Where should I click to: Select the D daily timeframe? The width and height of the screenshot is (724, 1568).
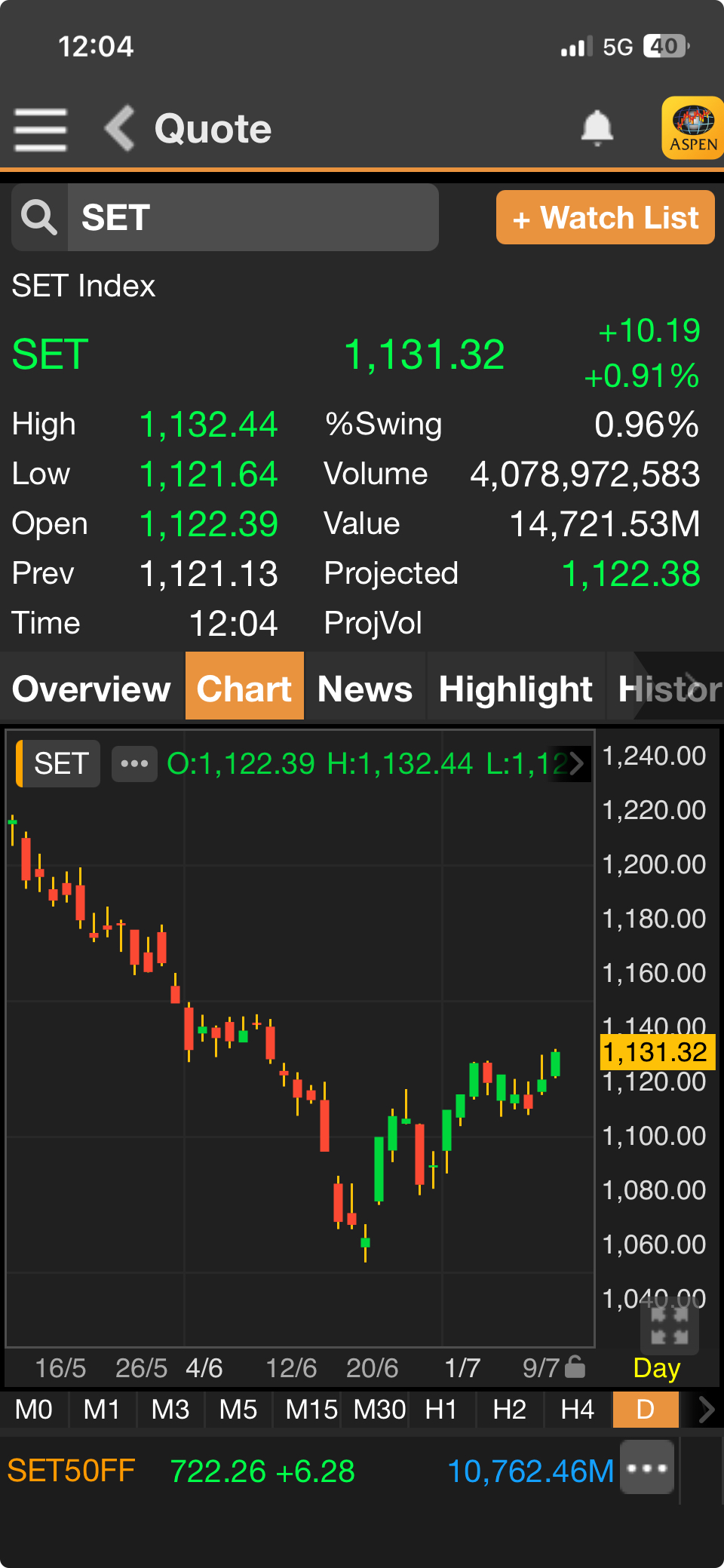646,1410
